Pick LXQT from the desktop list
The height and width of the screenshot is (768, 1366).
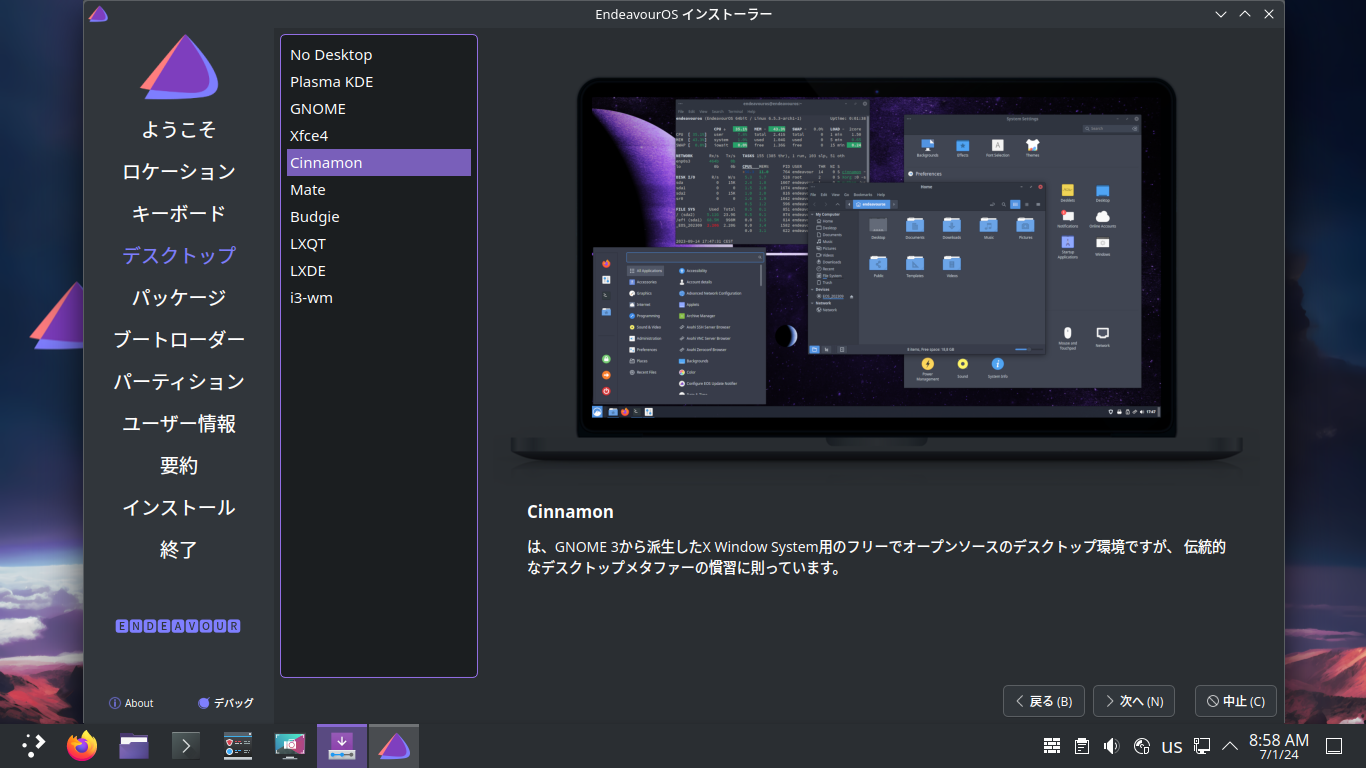[379, 244]
